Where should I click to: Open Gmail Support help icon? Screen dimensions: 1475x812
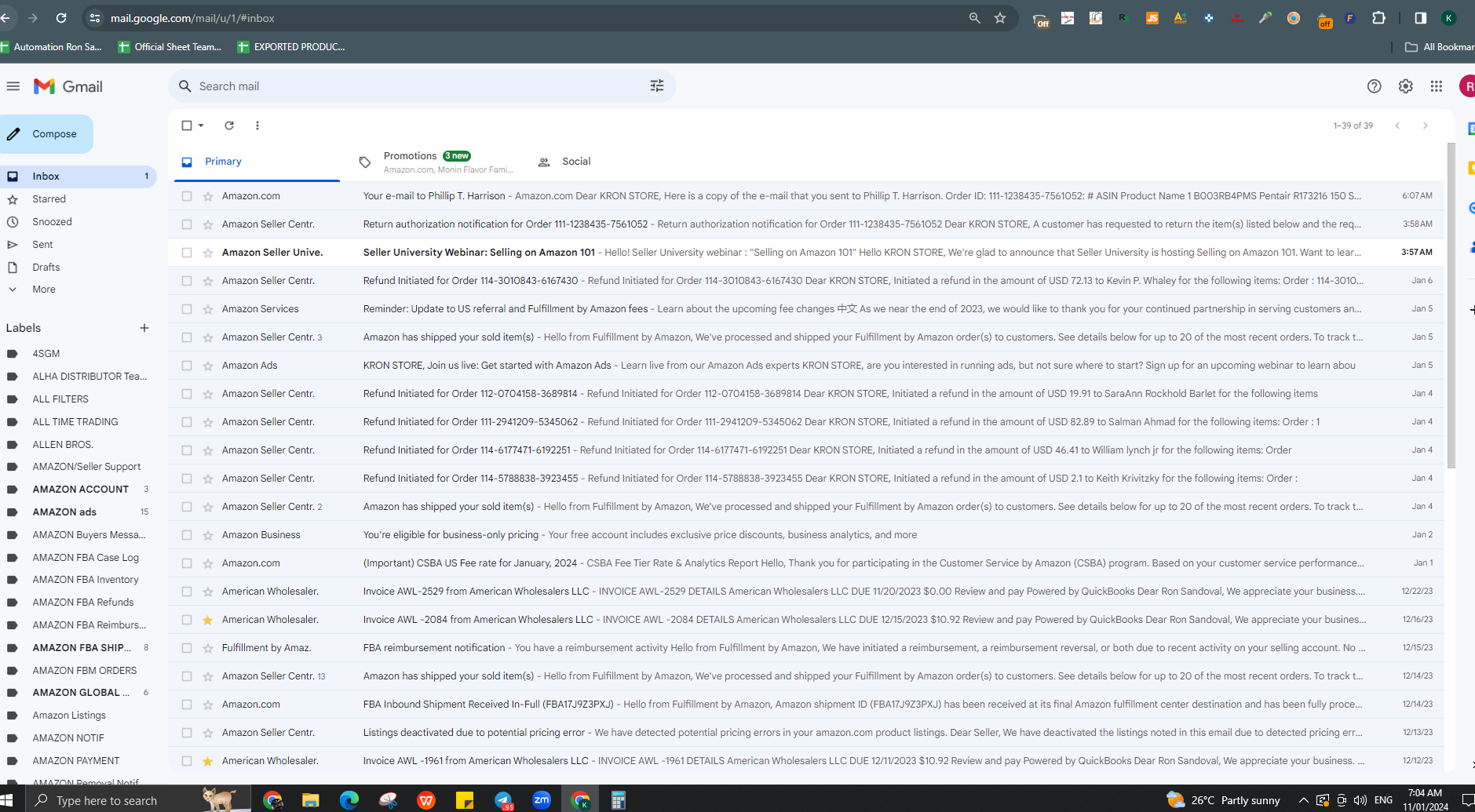pos(1374,86)
